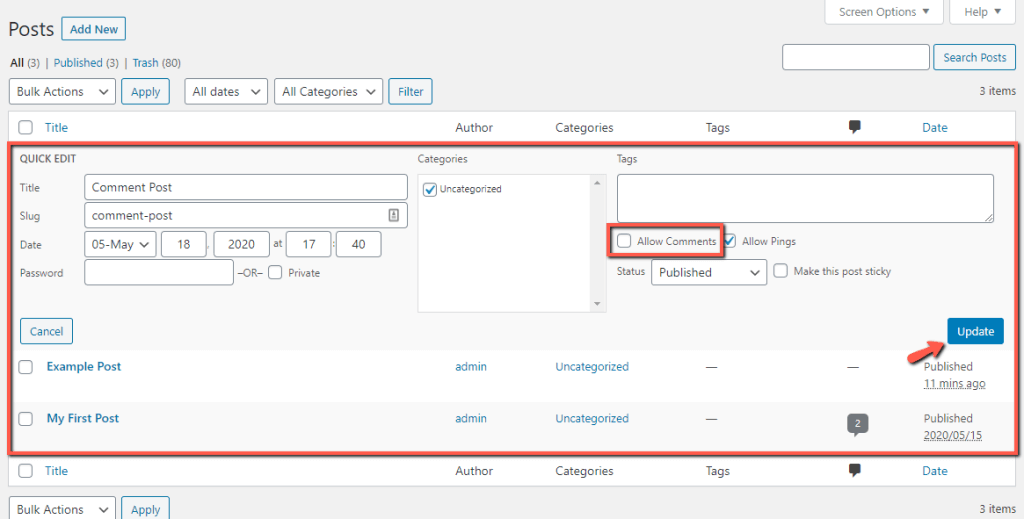The width and height of the screenshot is (1024, 519).
Task: Click the Title field with Comment Post
Action: (246, 187)
